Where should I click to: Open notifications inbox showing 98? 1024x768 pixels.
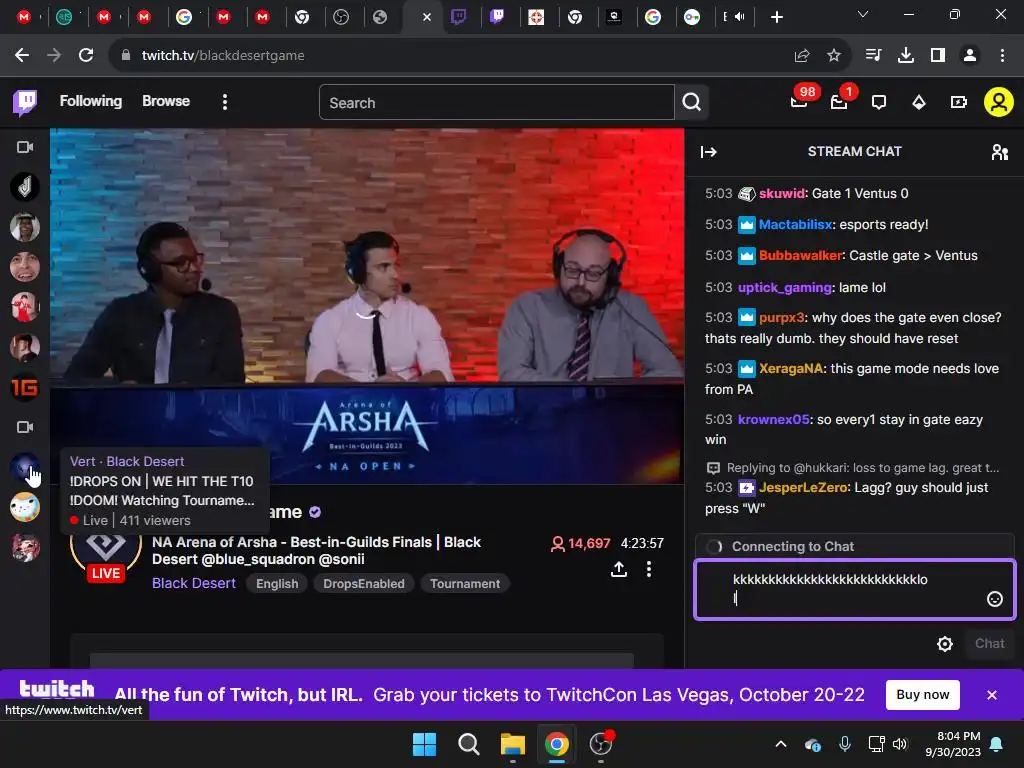point(800,101)
